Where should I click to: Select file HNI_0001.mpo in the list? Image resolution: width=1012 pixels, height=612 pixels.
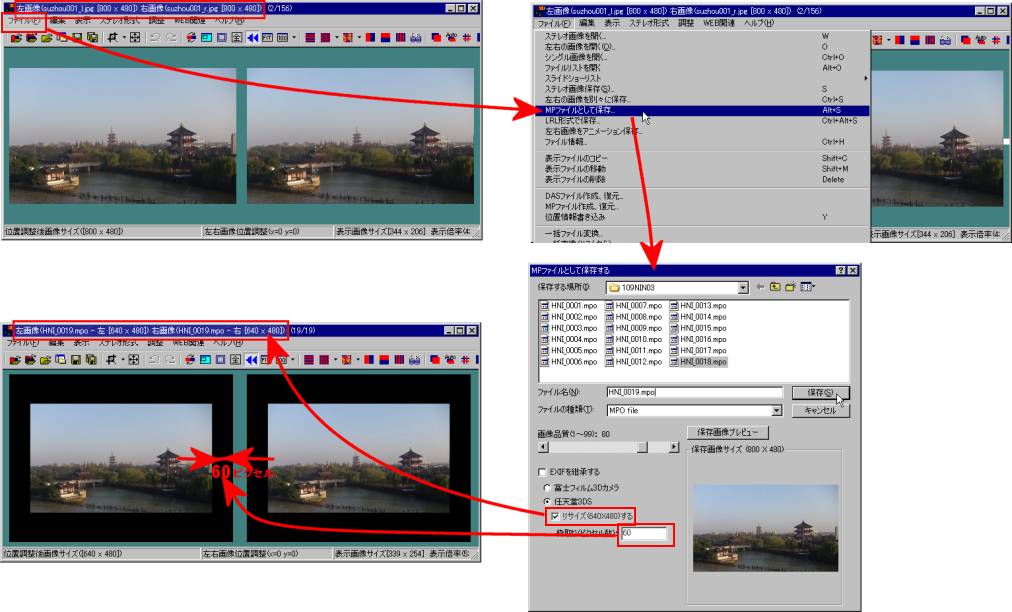569,306
